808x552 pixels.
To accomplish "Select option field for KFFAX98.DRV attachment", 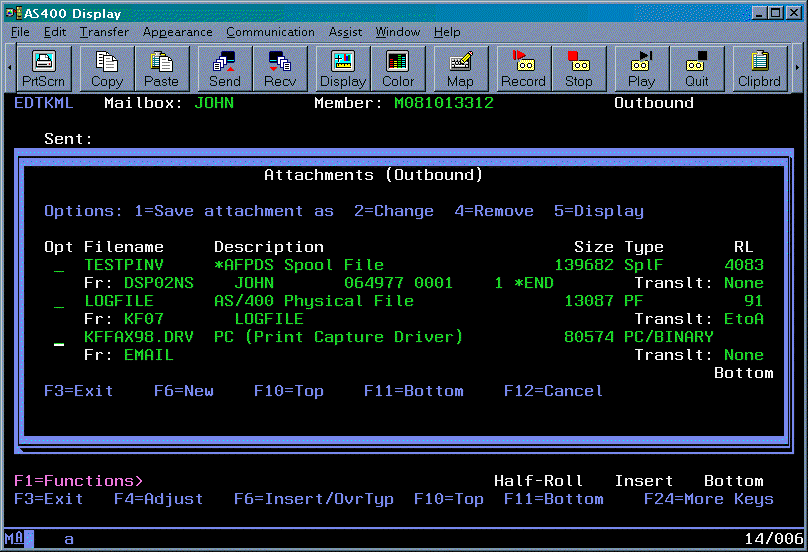I will (59, 338).
